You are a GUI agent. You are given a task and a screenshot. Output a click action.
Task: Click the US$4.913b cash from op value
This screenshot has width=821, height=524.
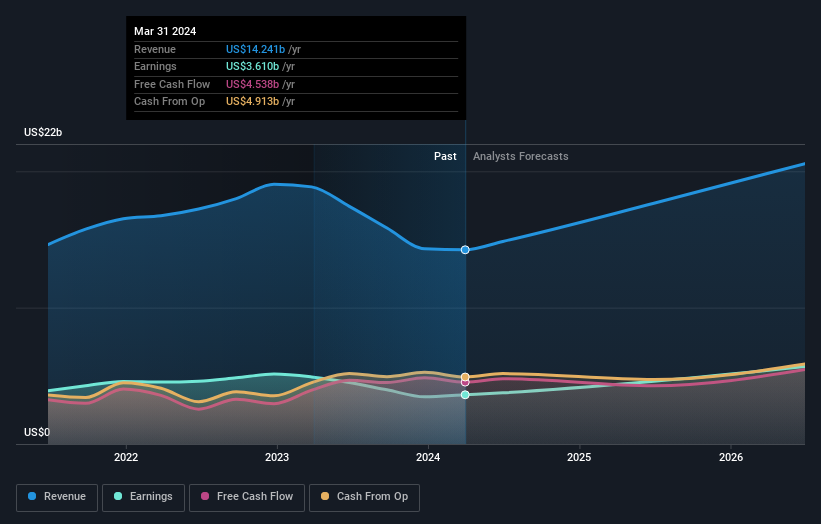click(x=252, y=102)
